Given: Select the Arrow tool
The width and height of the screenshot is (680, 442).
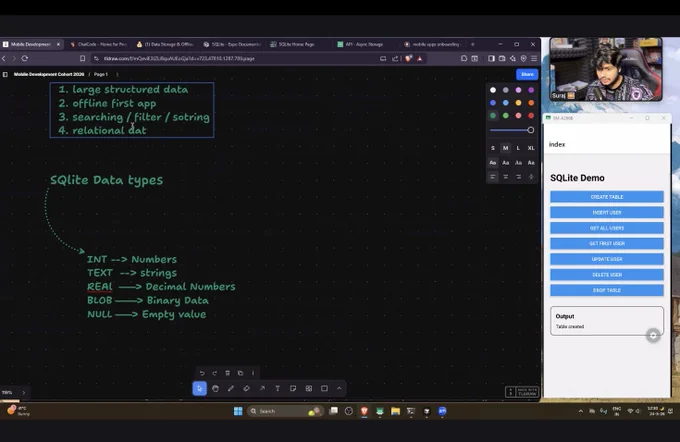Looking at the screenshot, I should tap(262, 389).
